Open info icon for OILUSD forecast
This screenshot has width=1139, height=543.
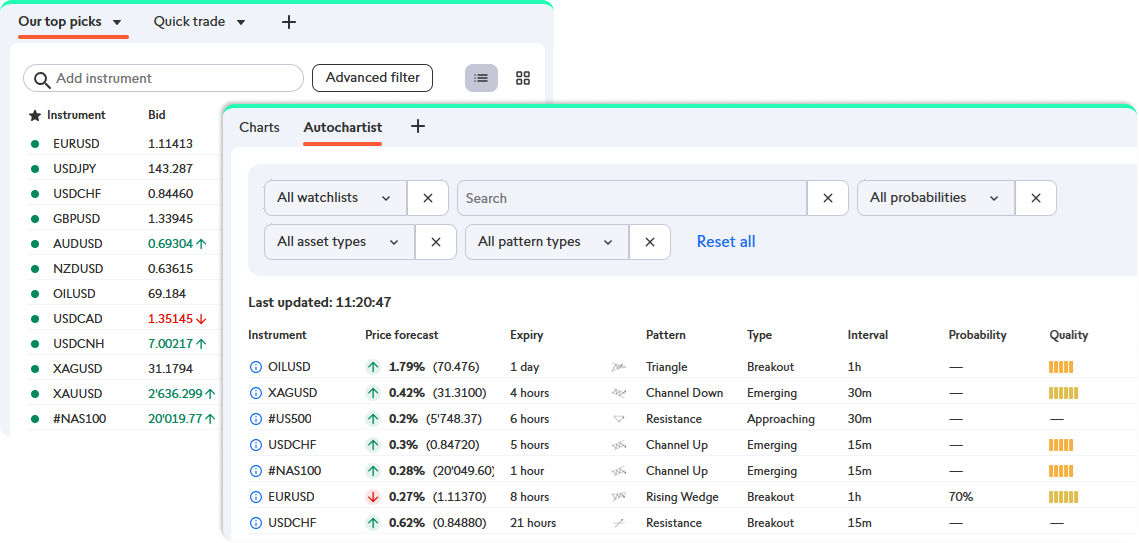click(x=255, y=367)
